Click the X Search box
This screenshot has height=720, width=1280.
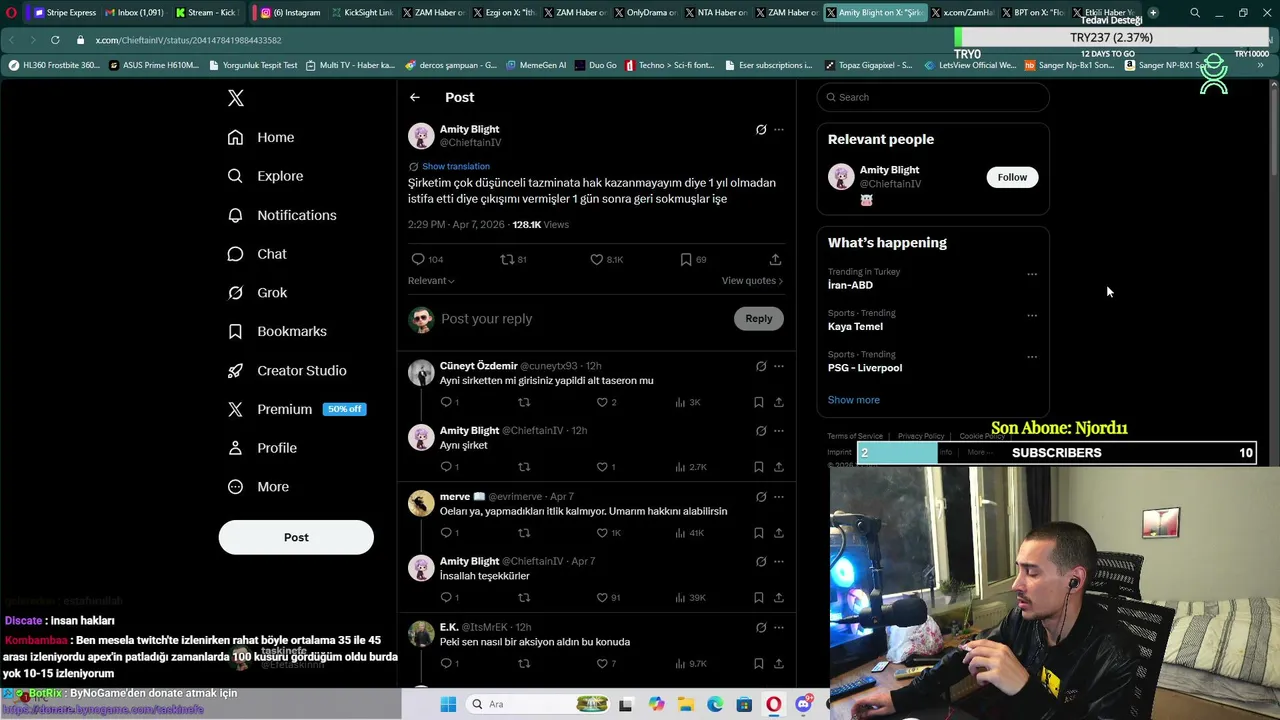tap(933, 97)
